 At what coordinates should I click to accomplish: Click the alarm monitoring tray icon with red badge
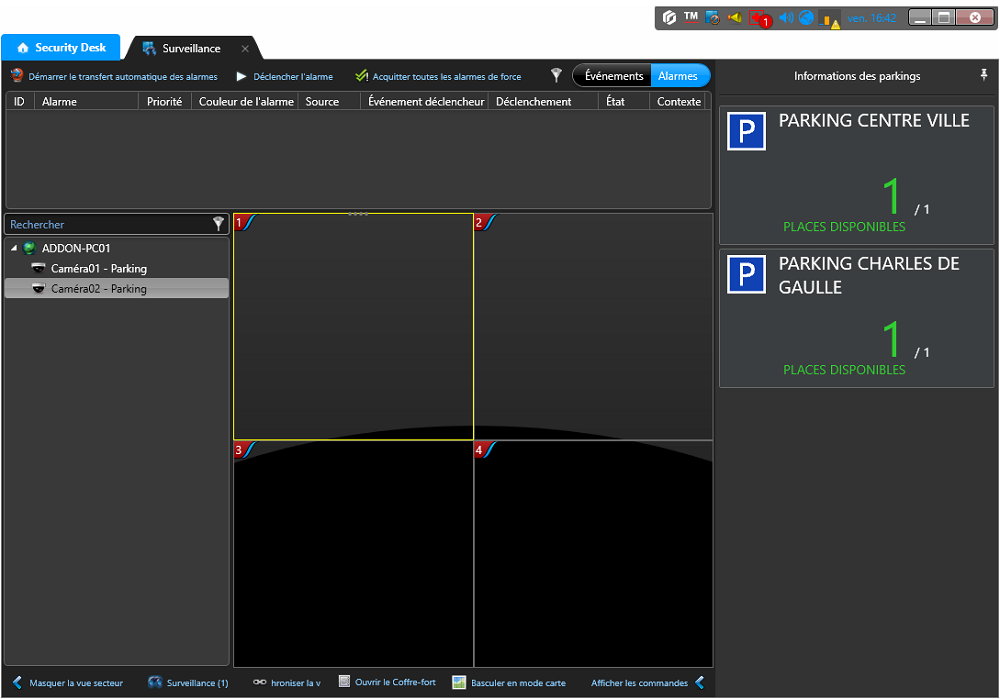pos(759,18)
